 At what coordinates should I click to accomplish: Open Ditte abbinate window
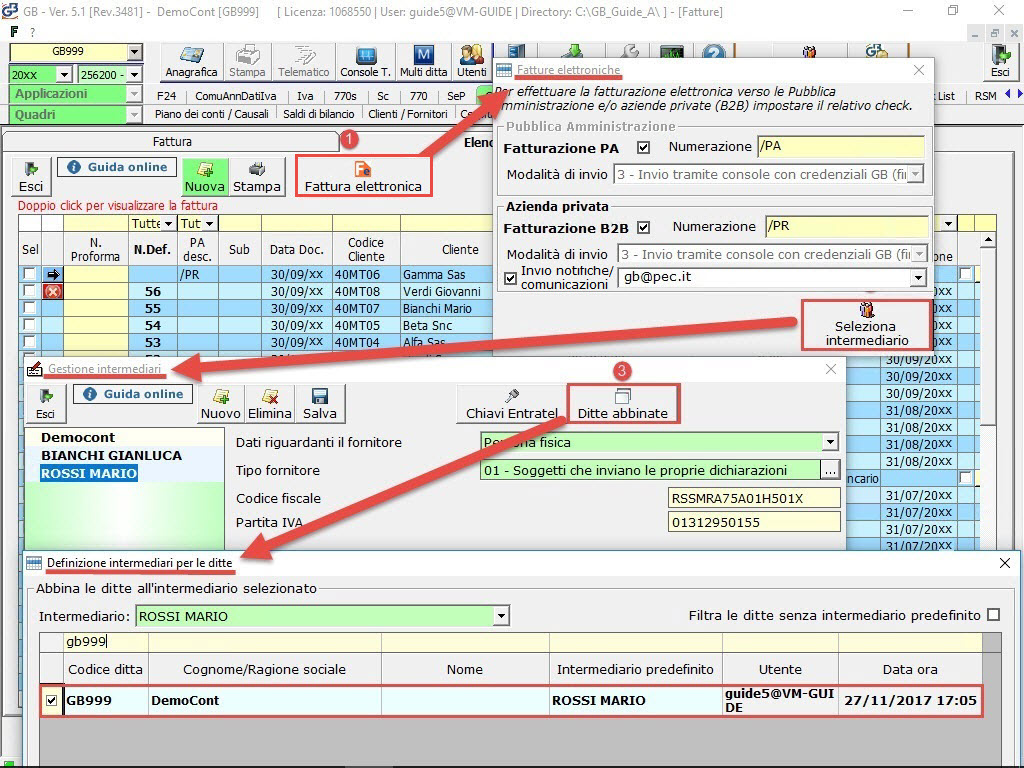(x=622, y=404)
